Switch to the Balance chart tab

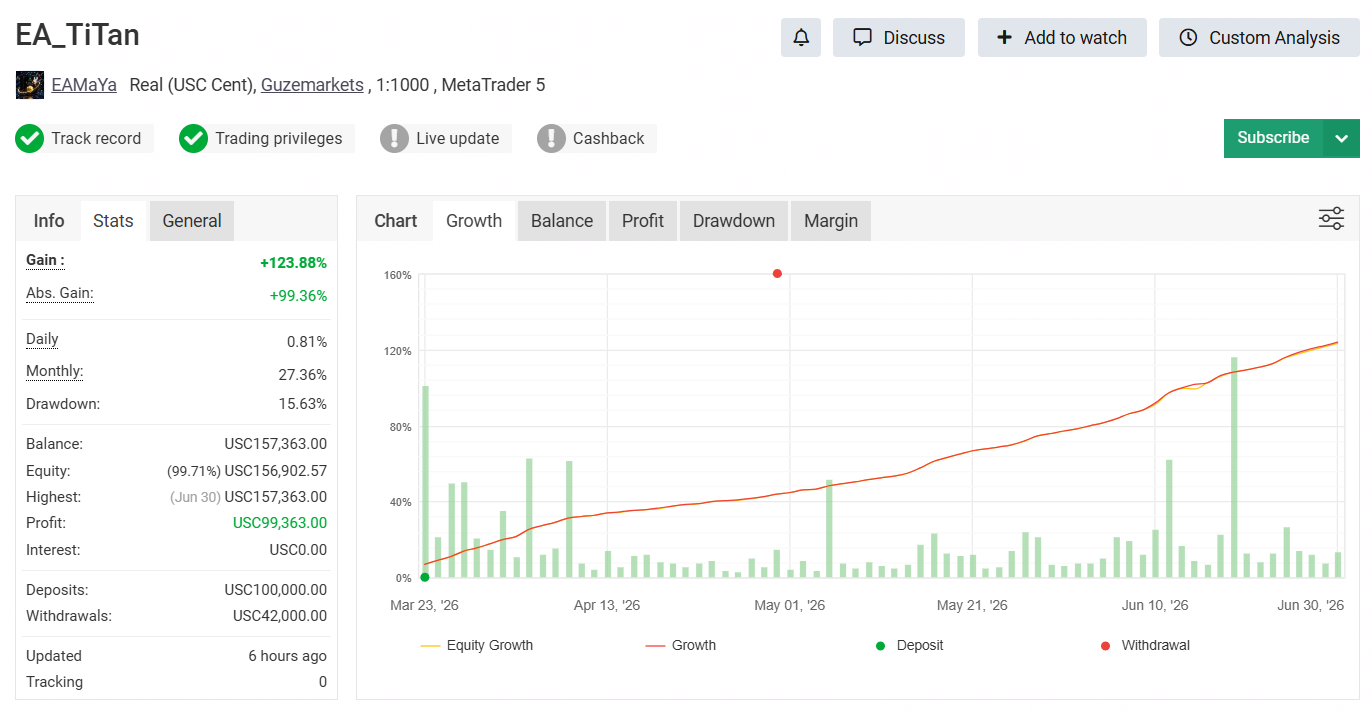(x=562, y=221)
